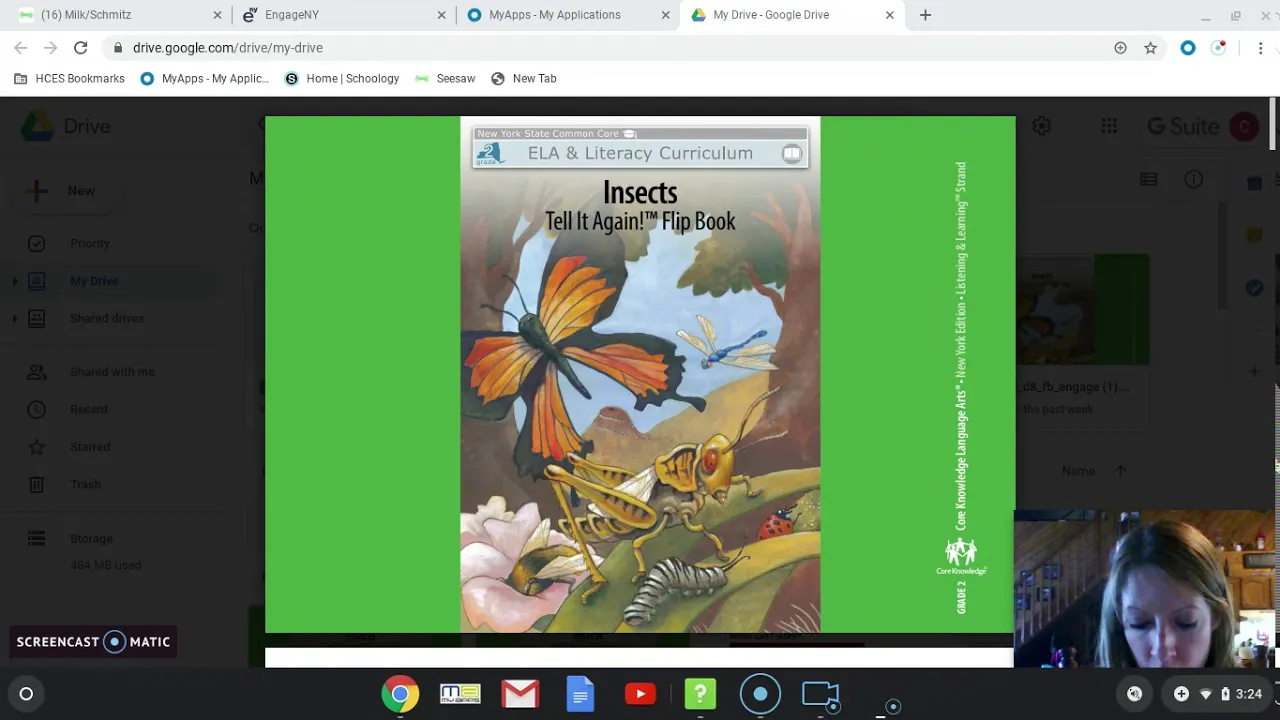This screenshot has width=1280, height=720.
Task: Switch to list layout view
Action: 1148,179
